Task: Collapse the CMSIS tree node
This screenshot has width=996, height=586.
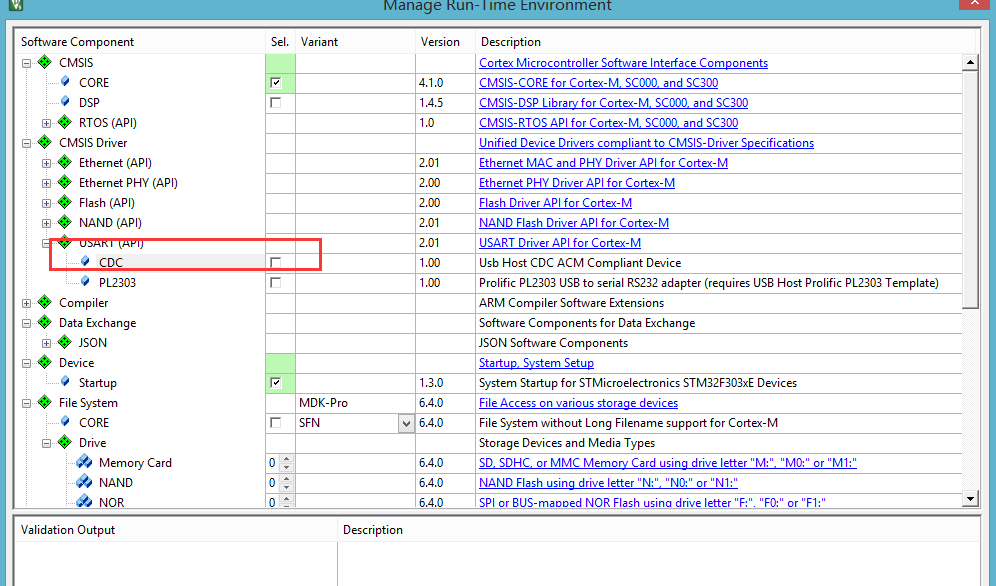Action: pos(26,63)
